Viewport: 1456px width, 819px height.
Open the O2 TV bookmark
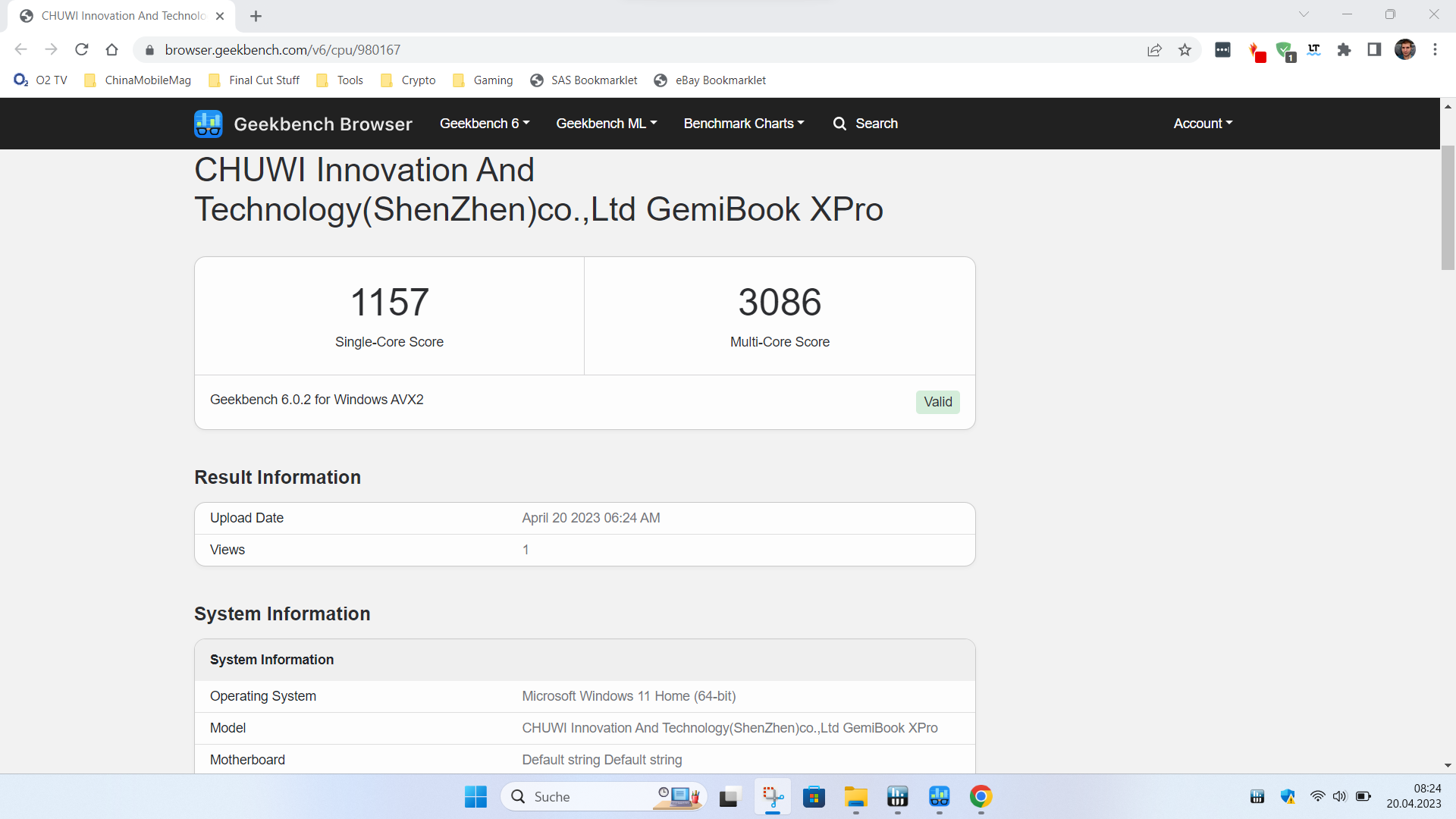point(41,80)
